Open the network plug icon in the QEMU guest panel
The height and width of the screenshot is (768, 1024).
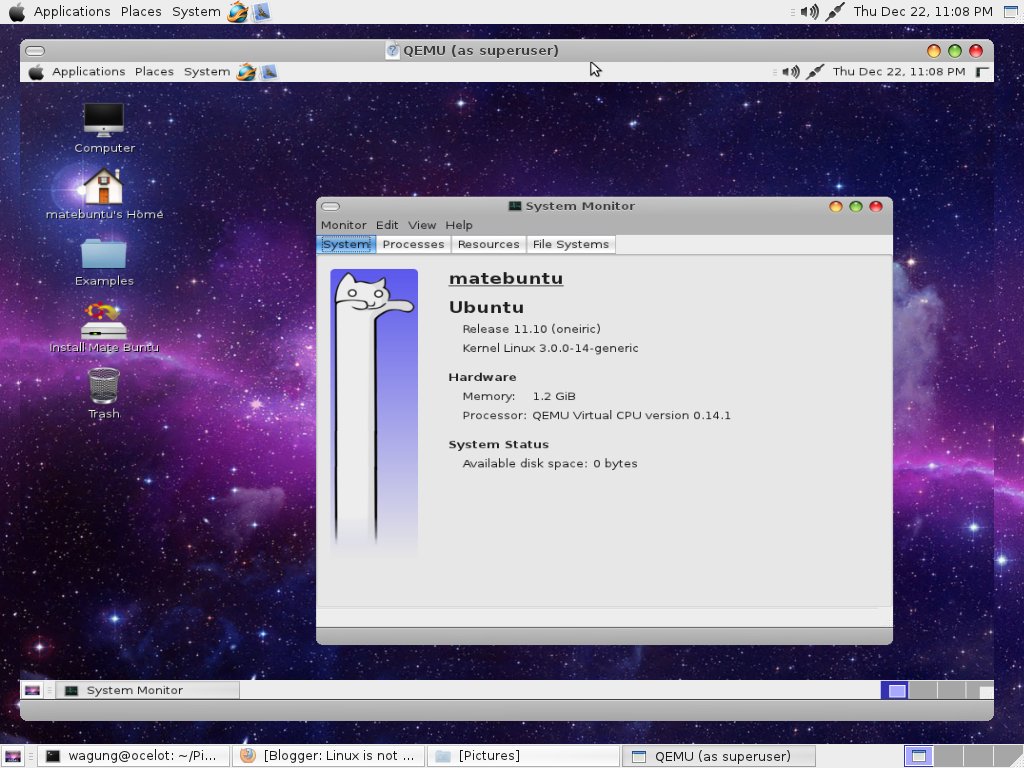[x=814, y=72]
